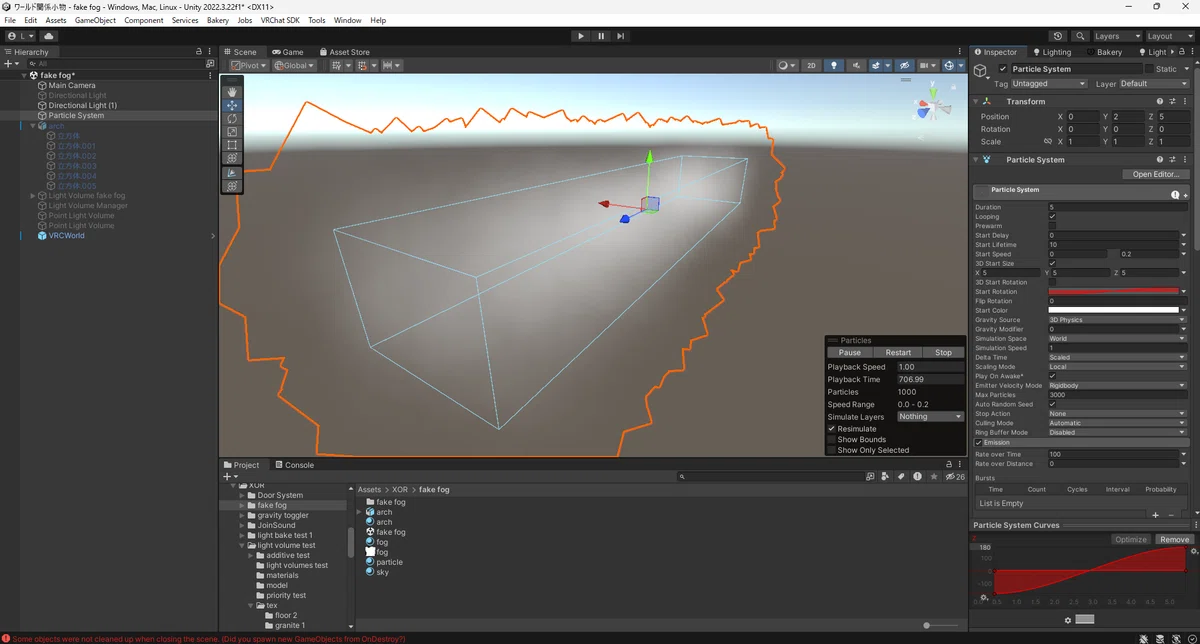Open Pivot handle position dropdown
Viewport: 1200px width, 644px height.
point(248,65)
